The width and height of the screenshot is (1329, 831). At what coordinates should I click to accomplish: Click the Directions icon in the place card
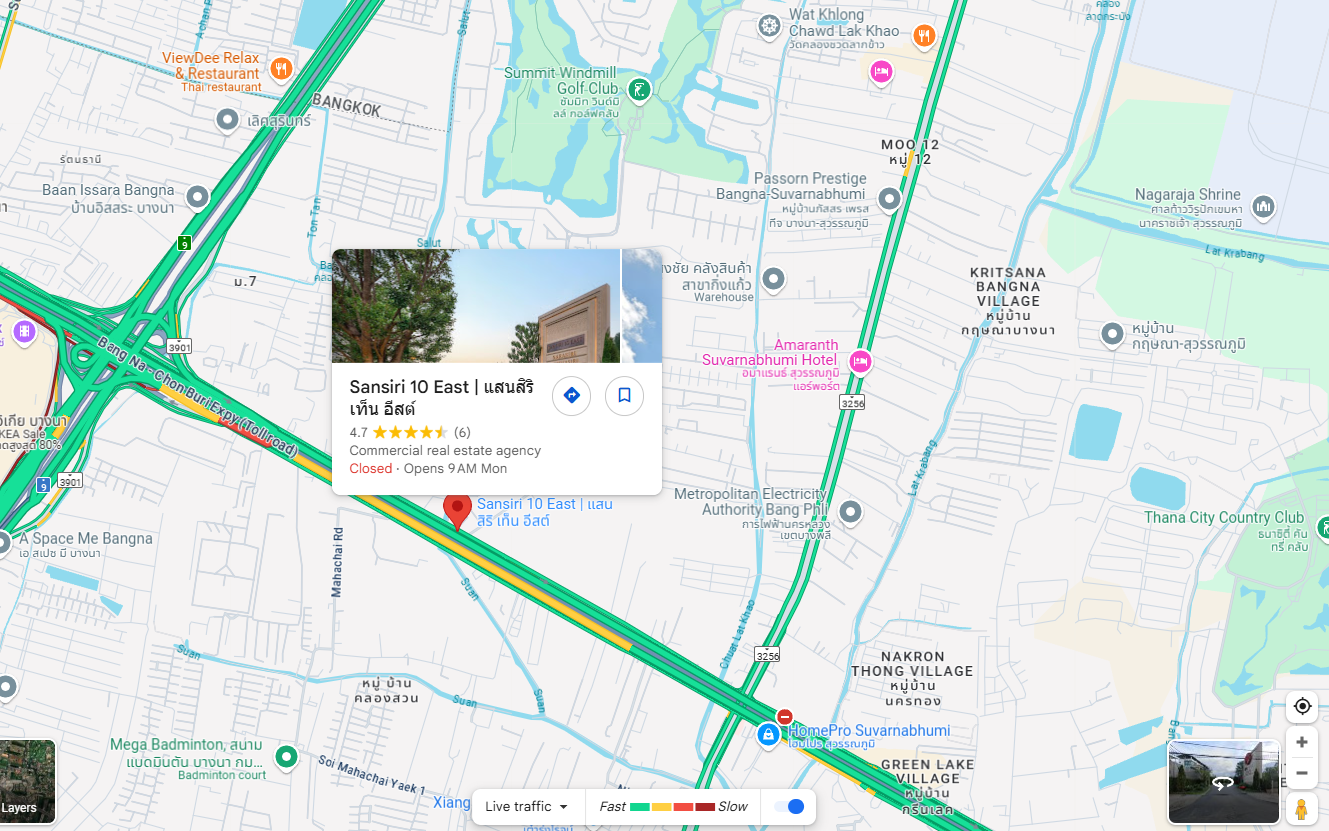pyautogui.click(x=571, y=395)
